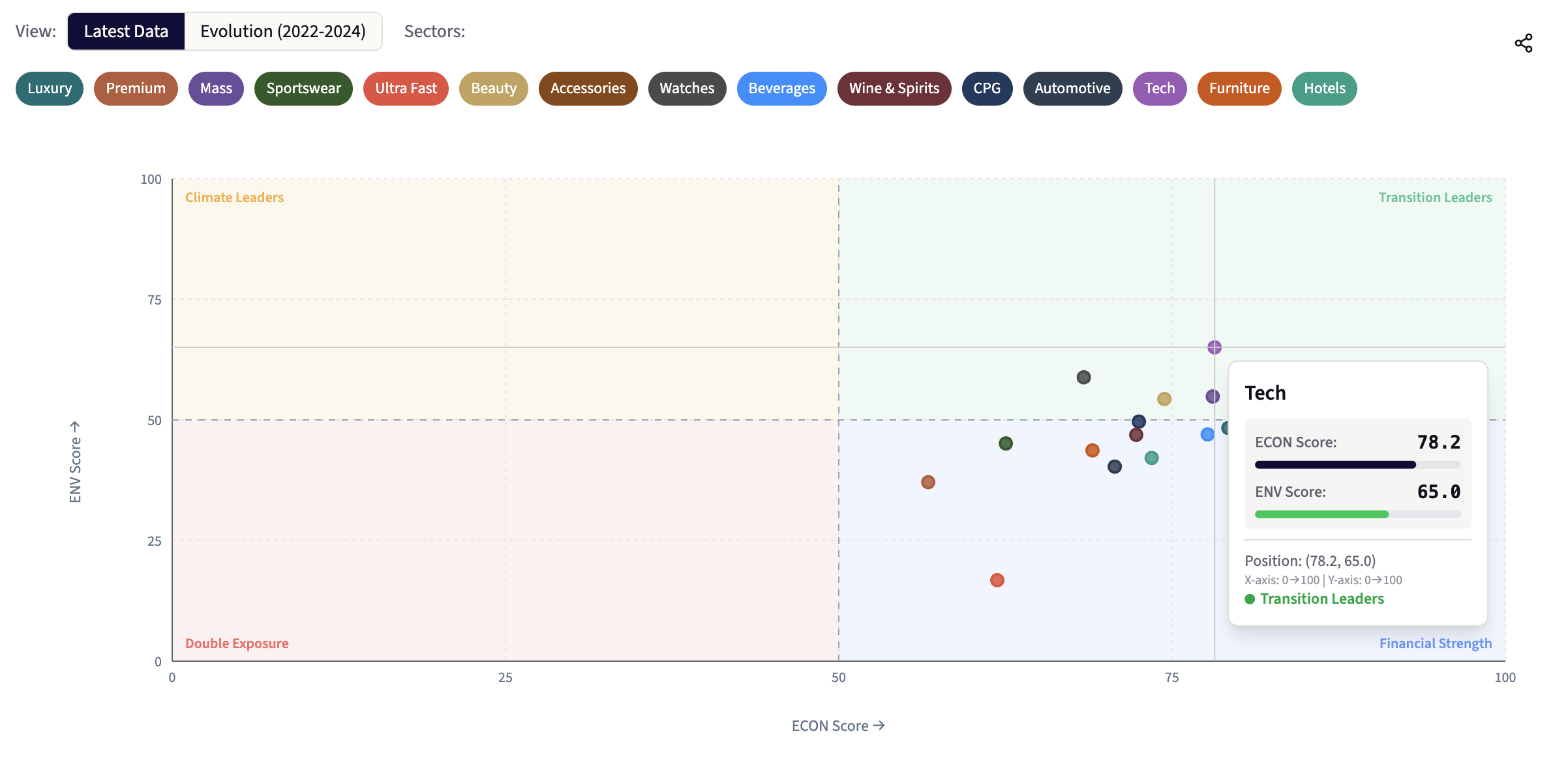The height and width of the screenshot is (772, 1568).
Task: Select the Latest Data view
Action: 127,31
